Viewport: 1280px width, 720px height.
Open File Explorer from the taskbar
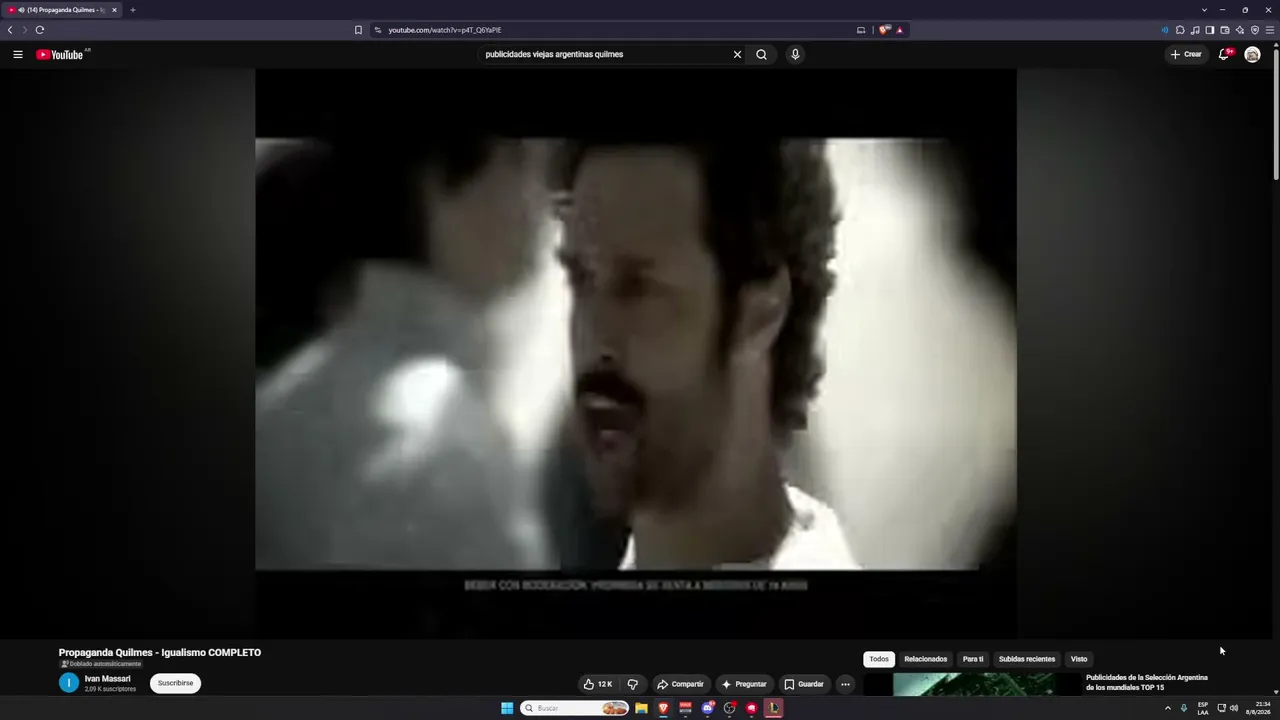pyautogui.click(x=641, y=708)
